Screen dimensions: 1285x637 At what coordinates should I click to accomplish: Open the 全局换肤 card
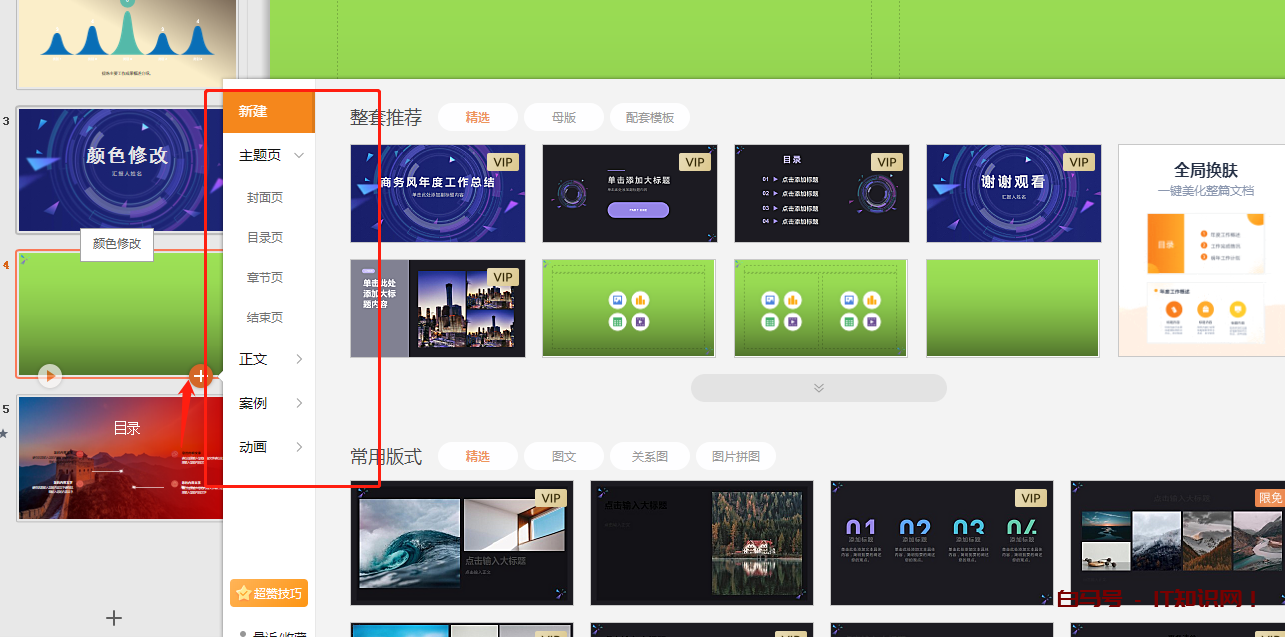coord(1201,250)
